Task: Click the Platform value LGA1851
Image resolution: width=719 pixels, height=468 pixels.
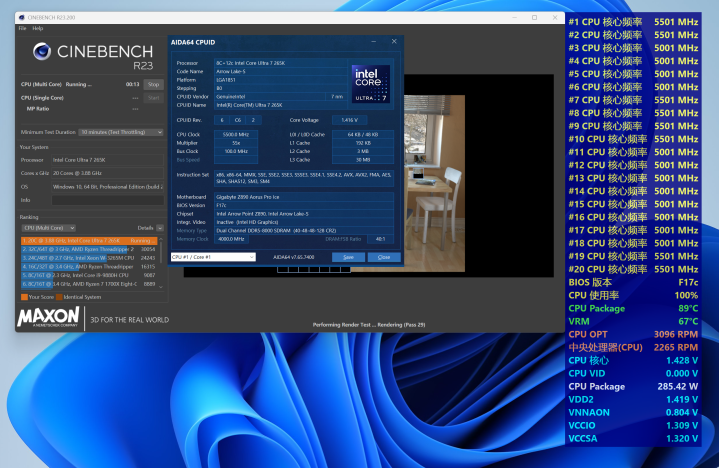Action: (x=281, y=80)
